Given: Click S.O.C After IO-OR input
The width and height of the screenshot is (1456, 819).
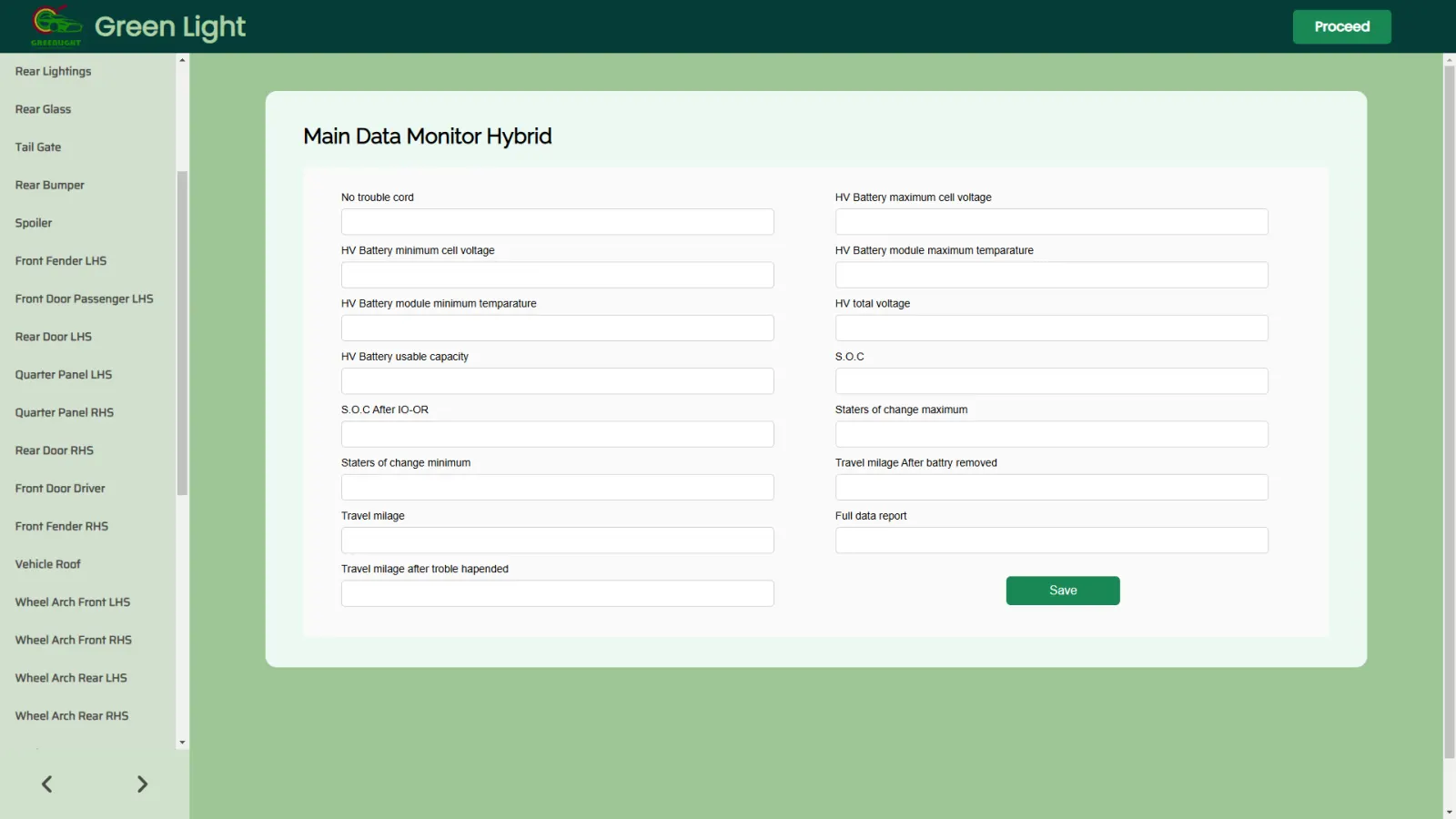Looking at the screenshot, I should click(557, 434).
